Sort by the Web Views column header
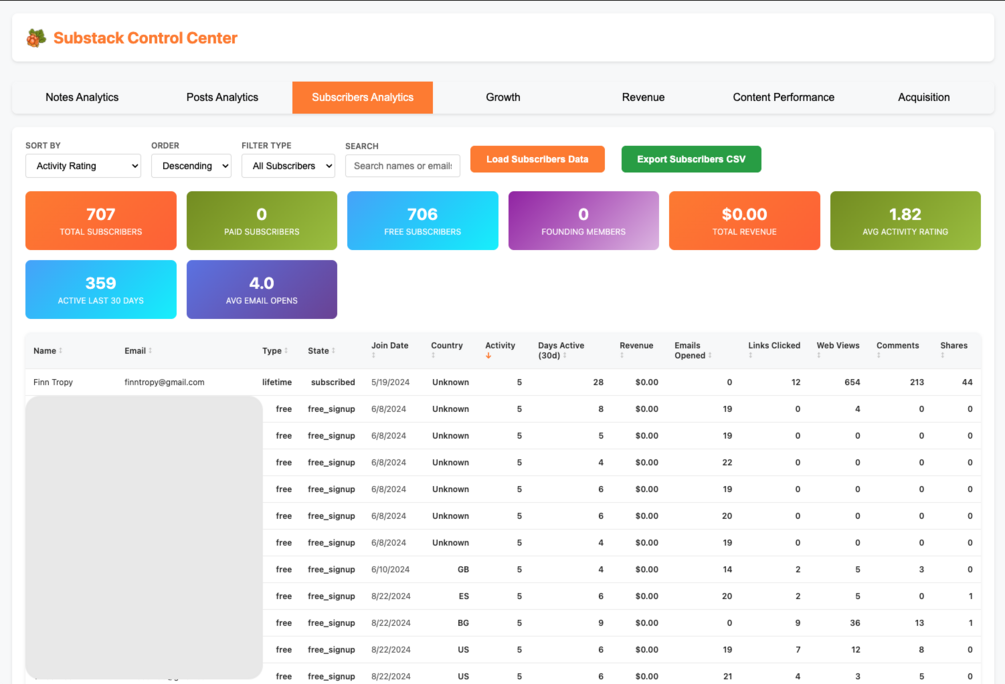Screen dimensions: 1005x684 [838, 349]
